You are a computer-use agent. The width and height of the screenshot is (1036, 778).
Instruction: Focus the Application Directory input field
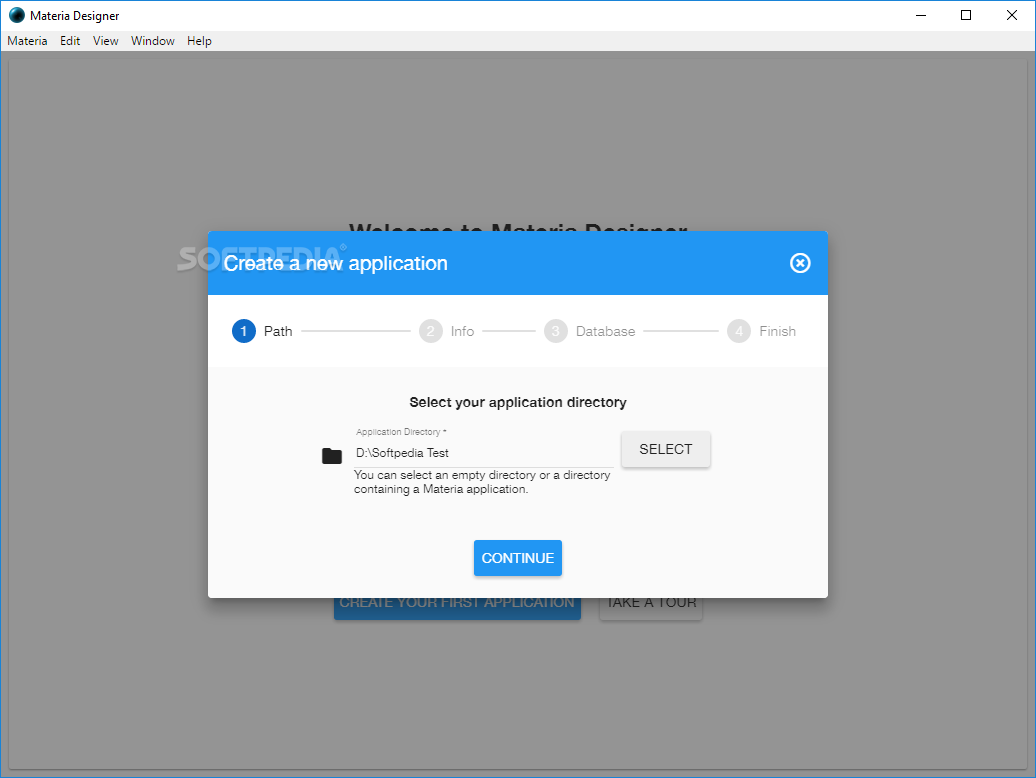[x=484, y=453]
